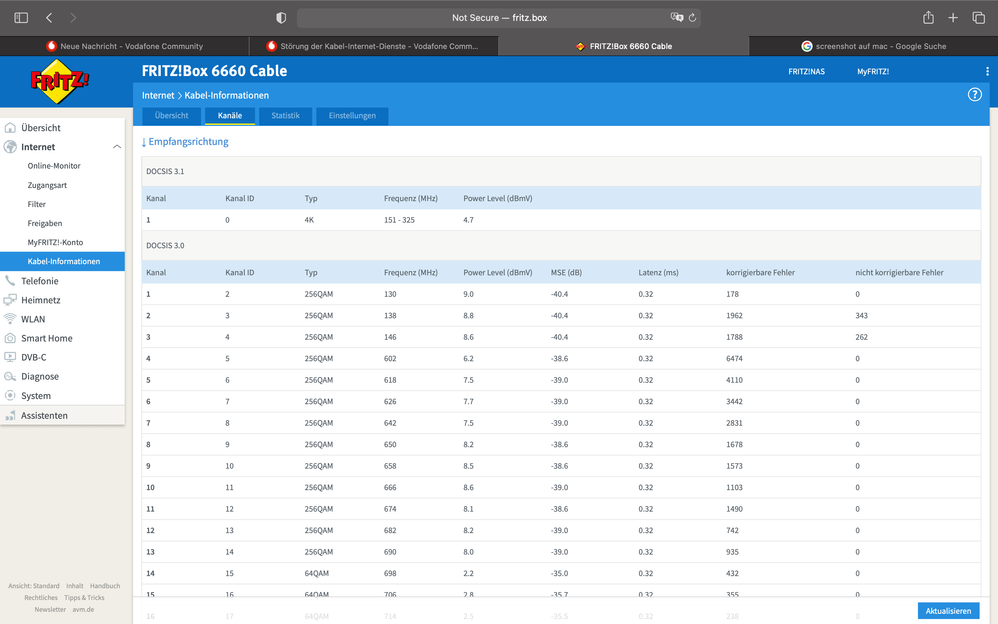Image resolution: width=998 pixels, height=624 pixels.
Task: Click correctable errors value 6474
Action: (x=734, y=358)
